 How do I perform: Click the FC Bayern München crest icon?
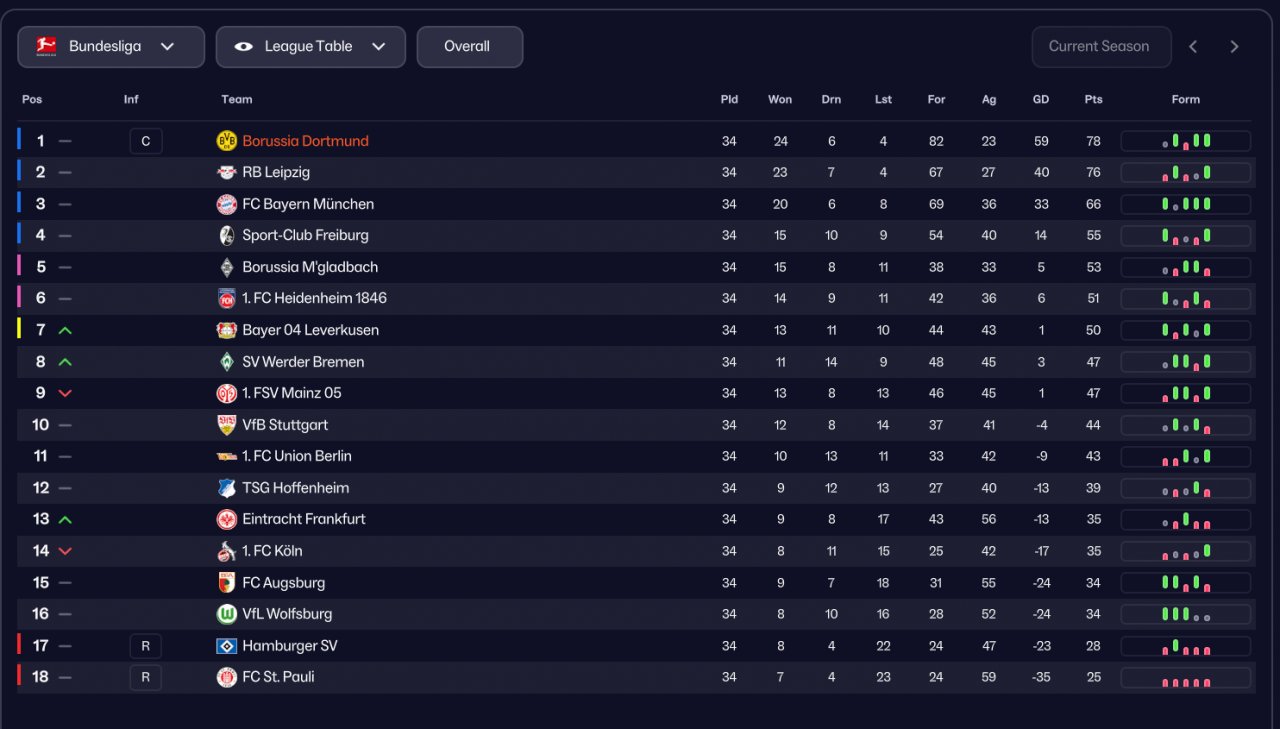pos(227,204)
